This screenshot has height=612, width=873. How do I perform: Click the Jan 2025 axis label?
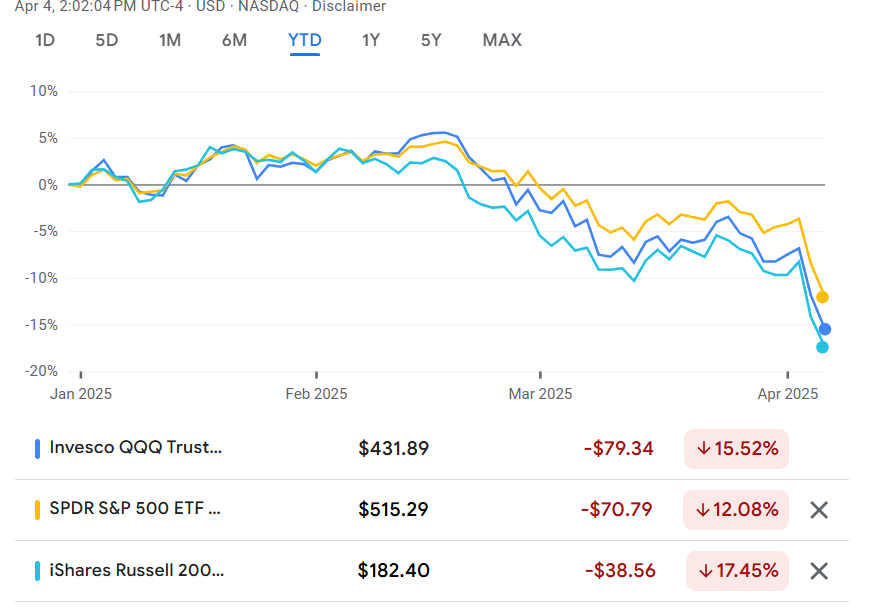[x=81, y=394]
